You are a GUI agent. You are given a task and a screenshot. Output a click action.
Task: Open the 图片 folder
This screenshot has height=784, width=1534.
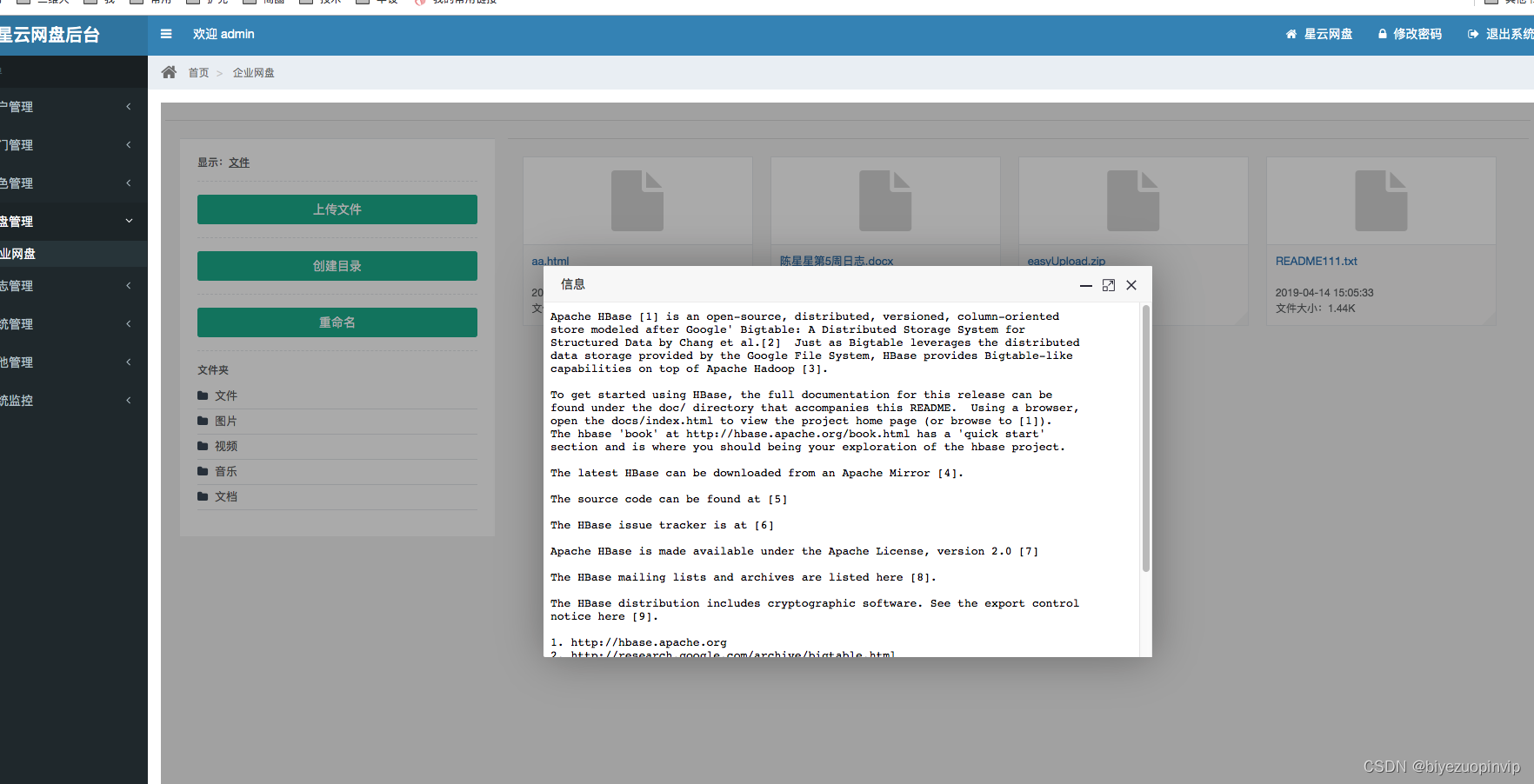(226, 421)
